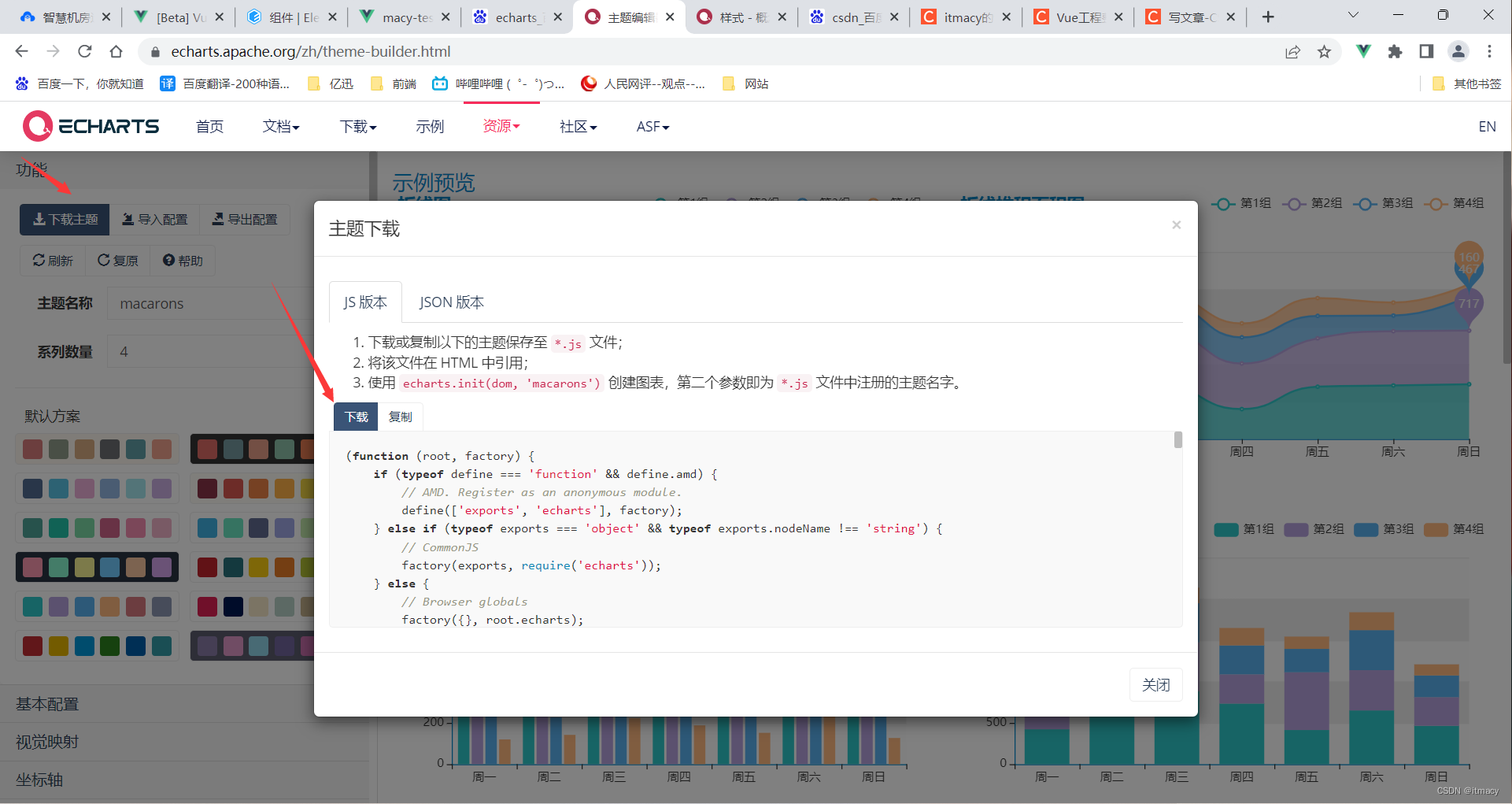Toggle 第1组 legend in stacked bar chart
1512x804 pixels.
pos(1244,529)
